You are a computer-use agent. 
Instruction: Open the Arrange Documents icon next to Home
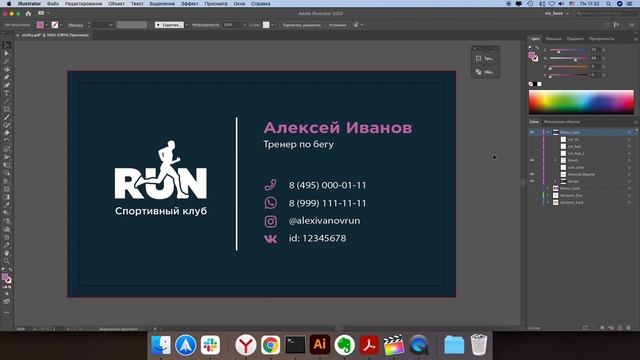point(41,13)
